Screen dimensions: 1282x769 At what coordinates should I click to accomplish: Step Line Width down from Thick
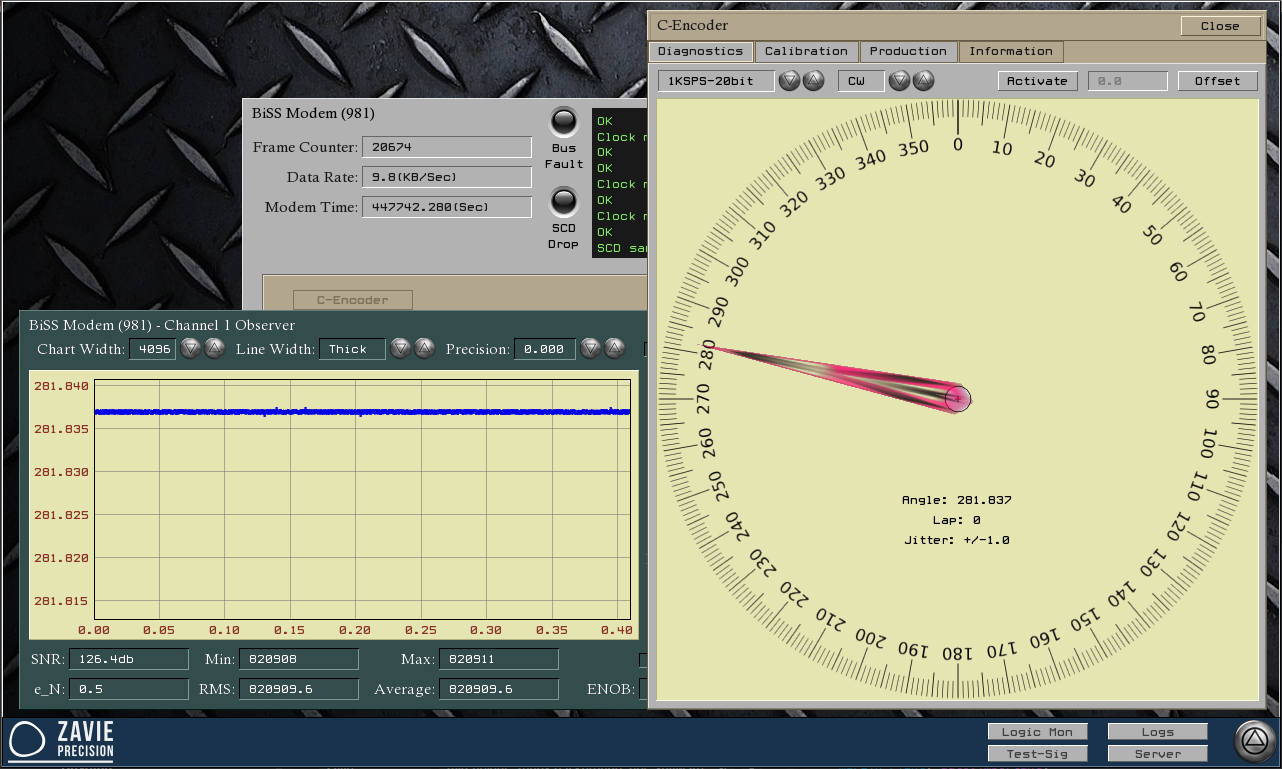(401, 348)
